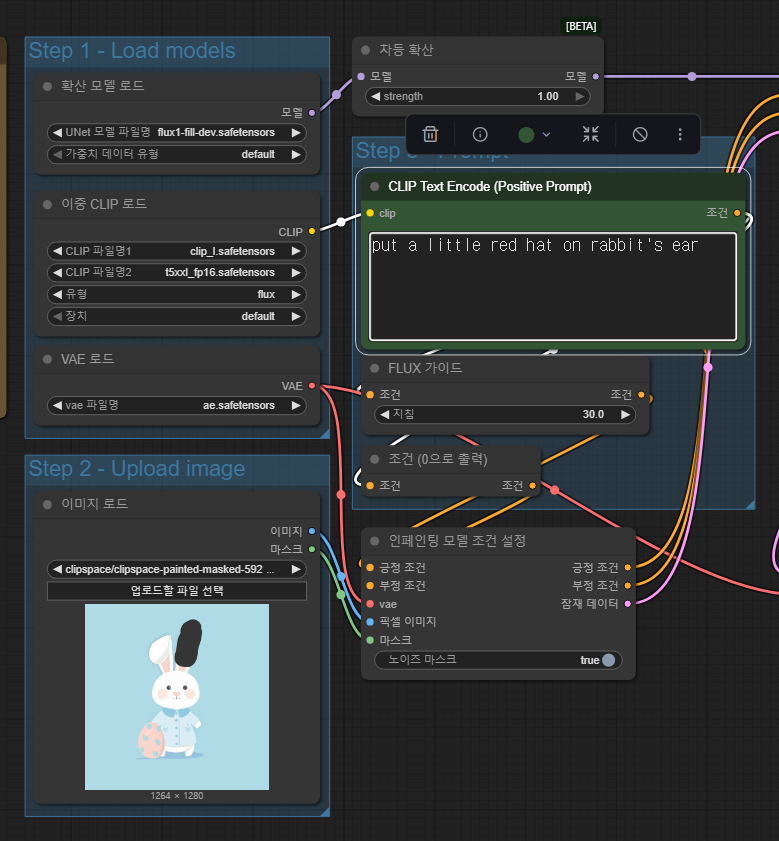This screenshot has height=841, width=779.
Task: Click the trash icon to delete the node
Action: (x=430, y=134)
